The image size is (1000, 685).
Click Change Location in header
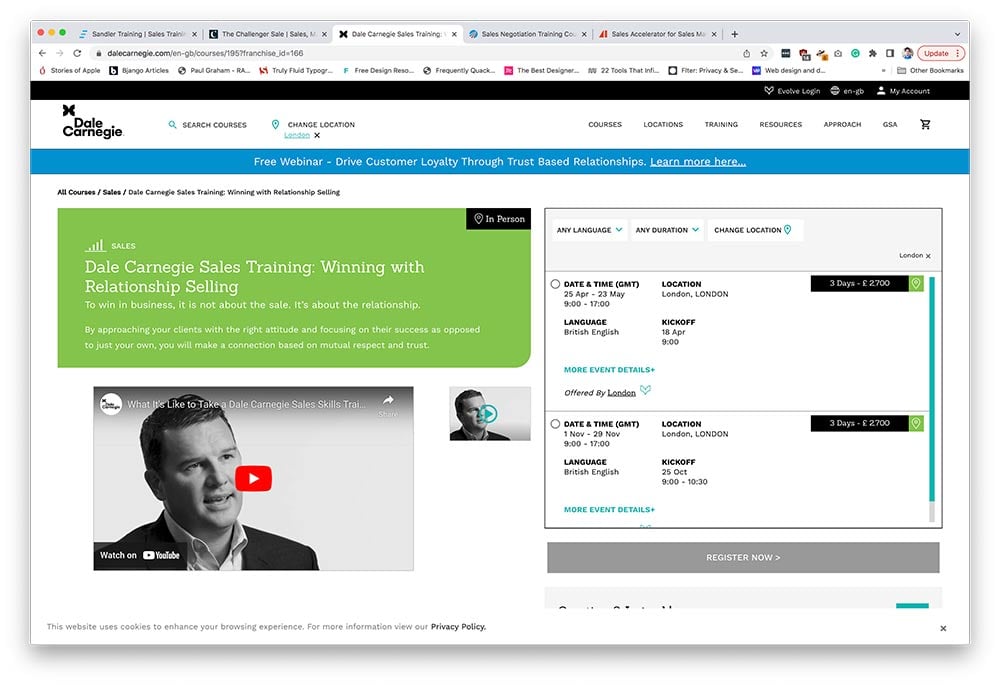tap(321, 124)
